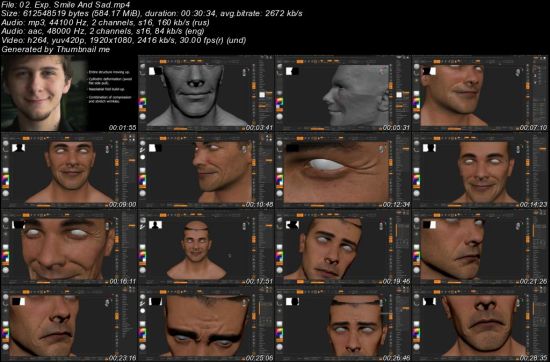Open the 00:16:11 thumbnail of close-up smiling face

point(69,247)
